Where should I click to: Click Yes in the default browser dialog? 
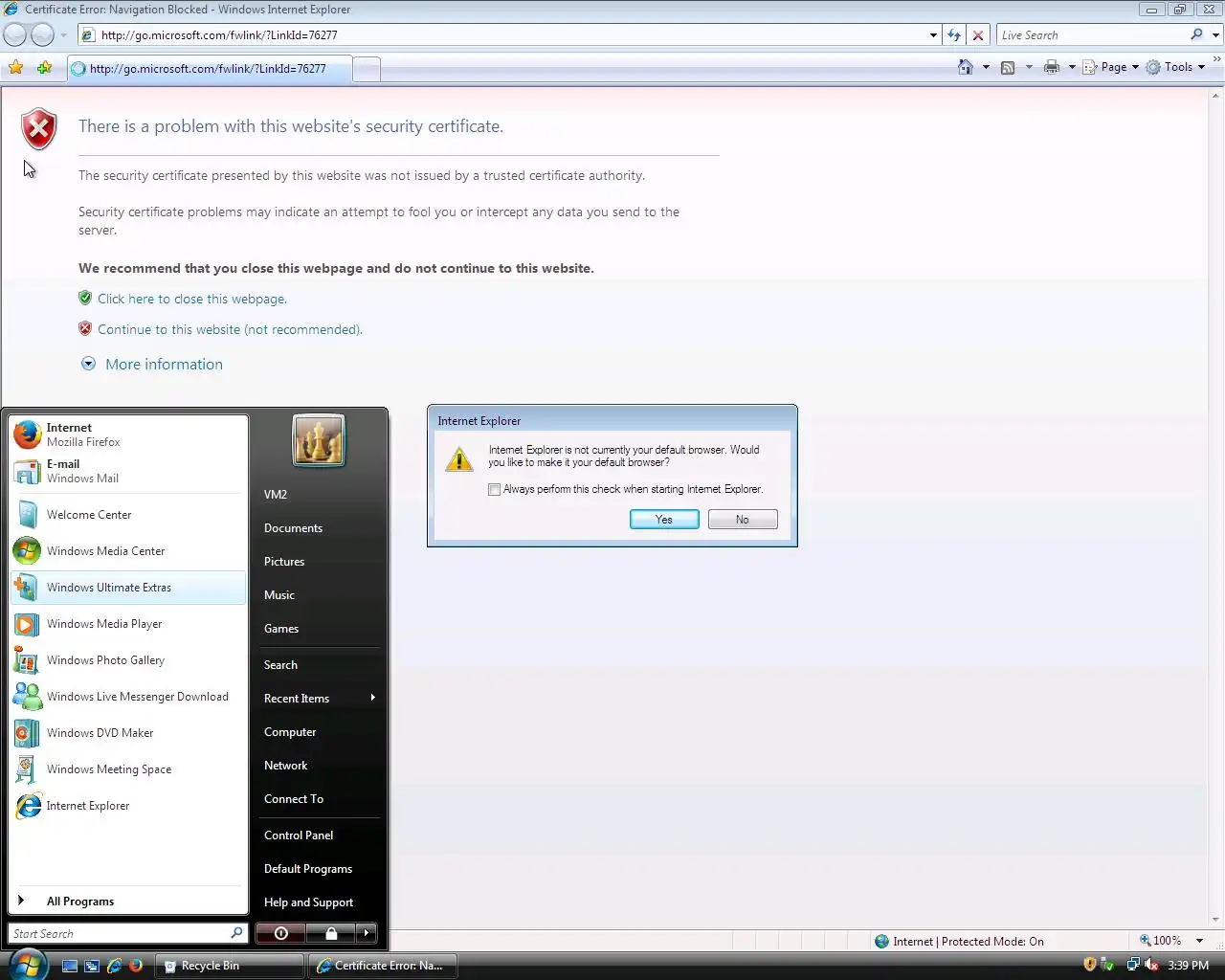coord(664,520)
